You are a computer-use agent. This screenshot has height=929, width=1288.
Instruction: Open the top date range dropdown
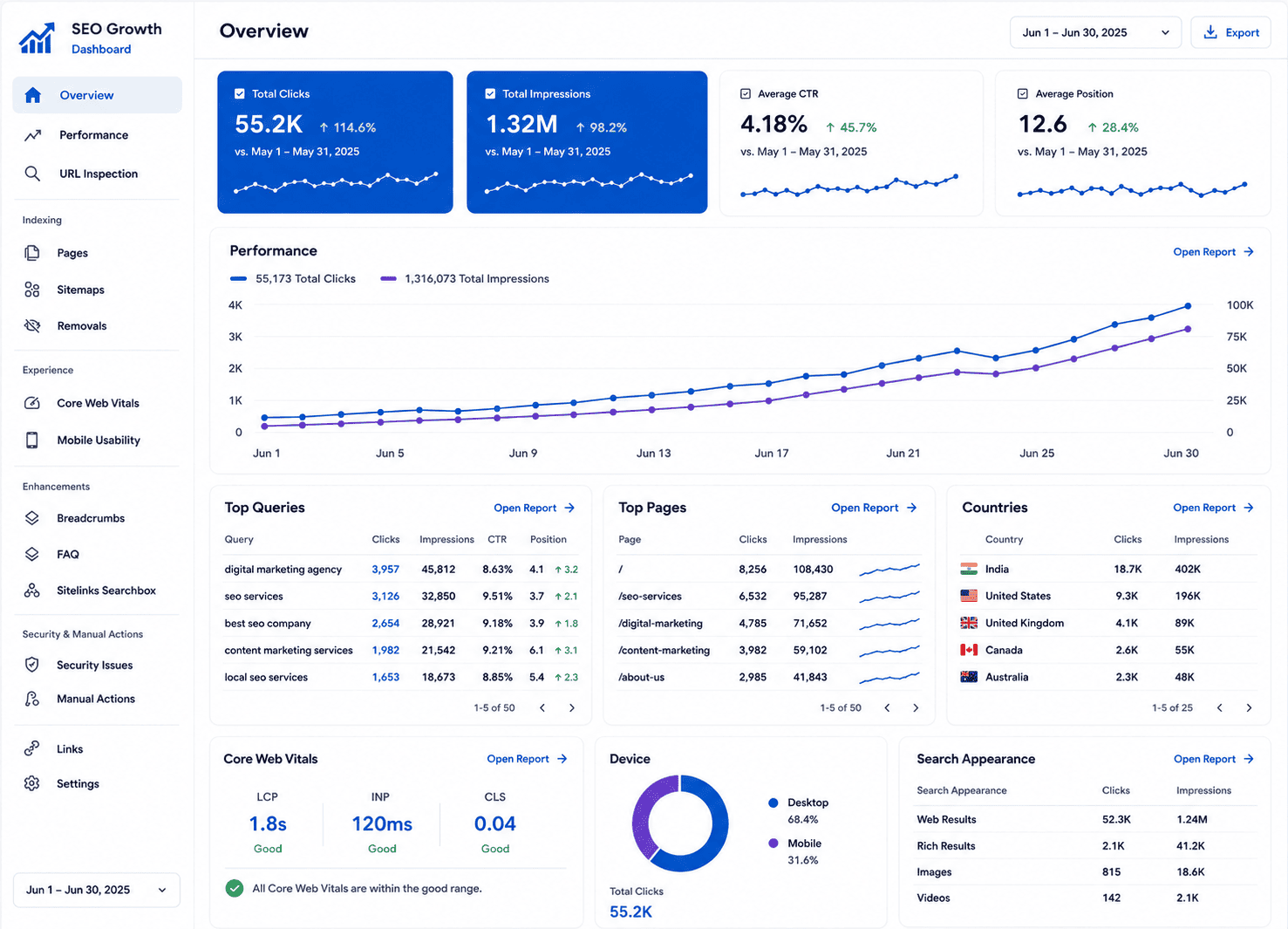[x=1095, y=32]
